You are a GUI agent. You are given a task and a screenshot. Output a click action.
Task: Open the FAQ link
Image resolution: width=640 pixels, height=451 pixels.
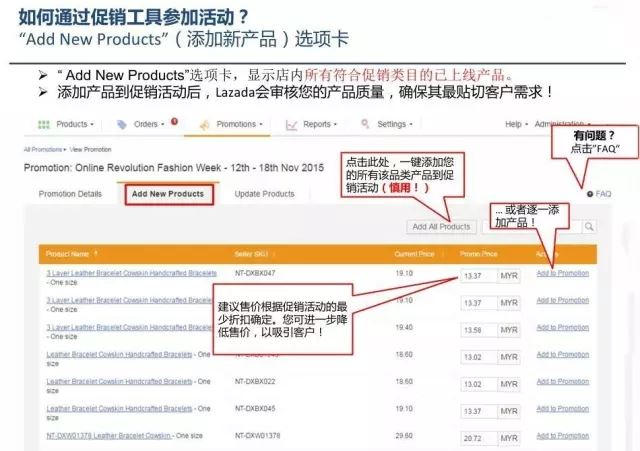pyautogui.click(x=603, y=194)
